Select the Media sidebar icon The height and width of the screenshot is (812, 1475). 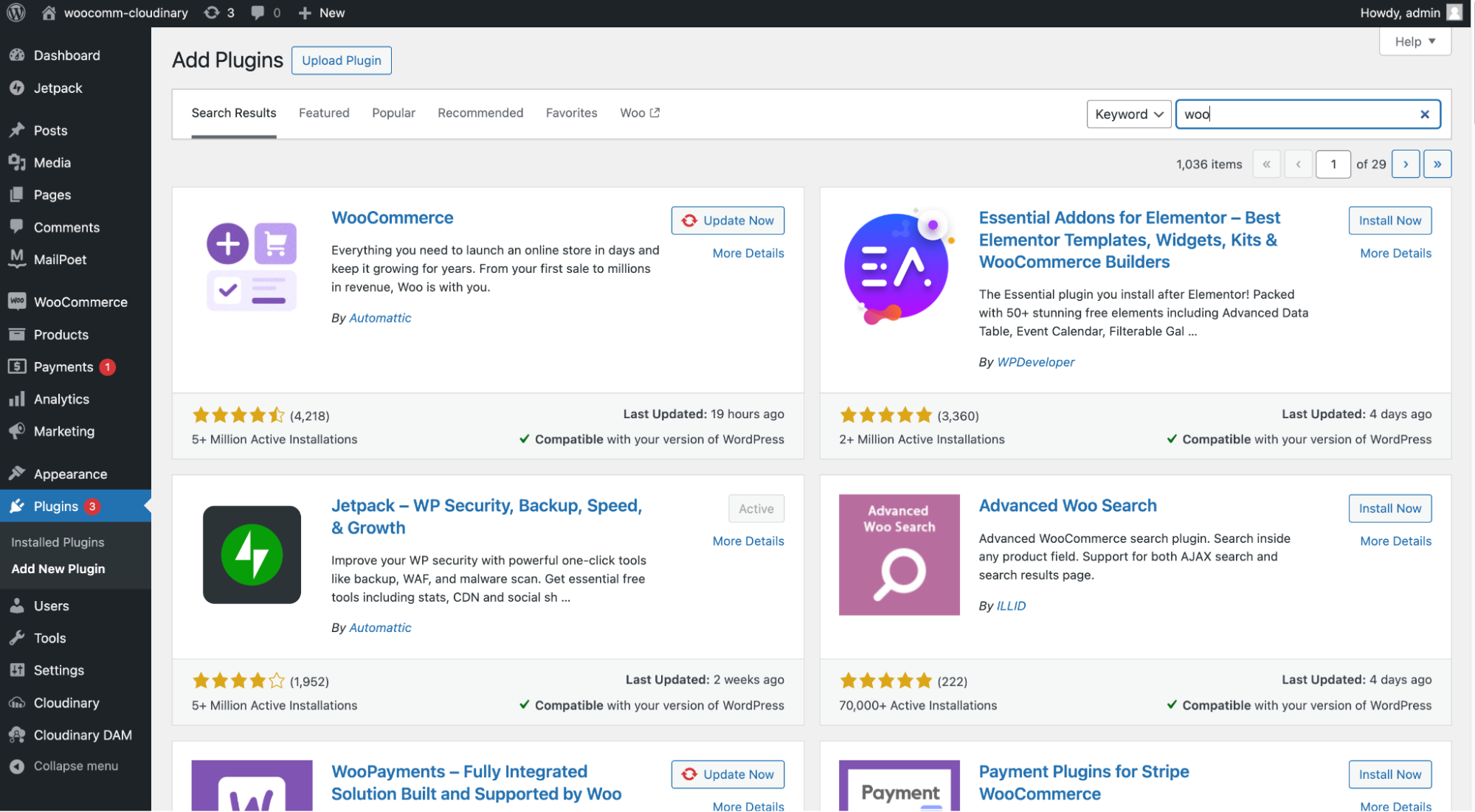coord(18,162)
